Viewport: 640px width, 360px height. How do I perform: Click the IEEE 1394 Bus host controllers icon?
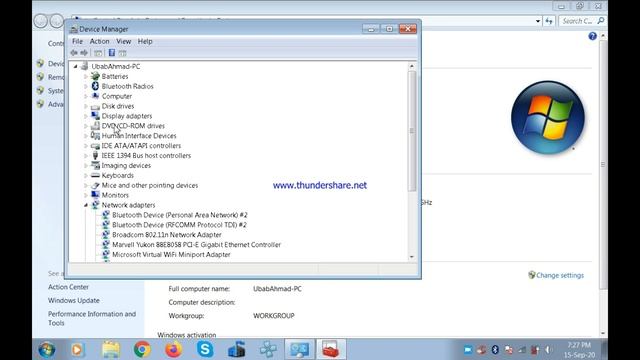click(95, 156)
